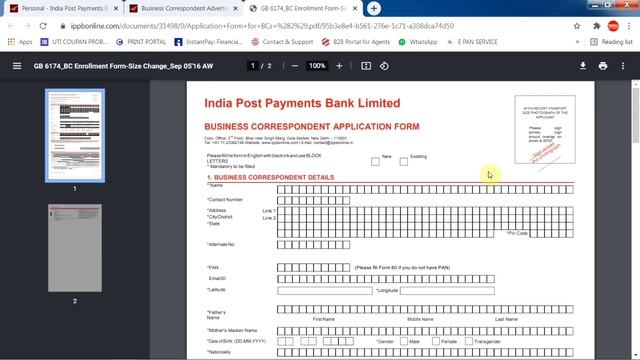Tick the Male gender checkbox
This screenshot has height=360, width=640.
(x=404, y=341)
